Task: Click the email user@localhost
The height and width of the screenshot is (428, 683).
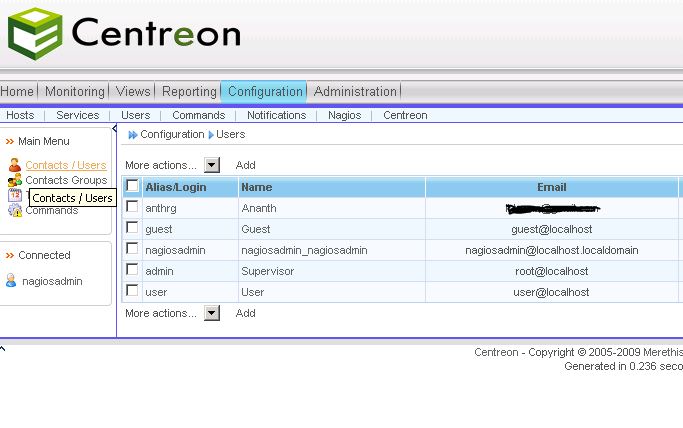Action: [x=551, y=292]
